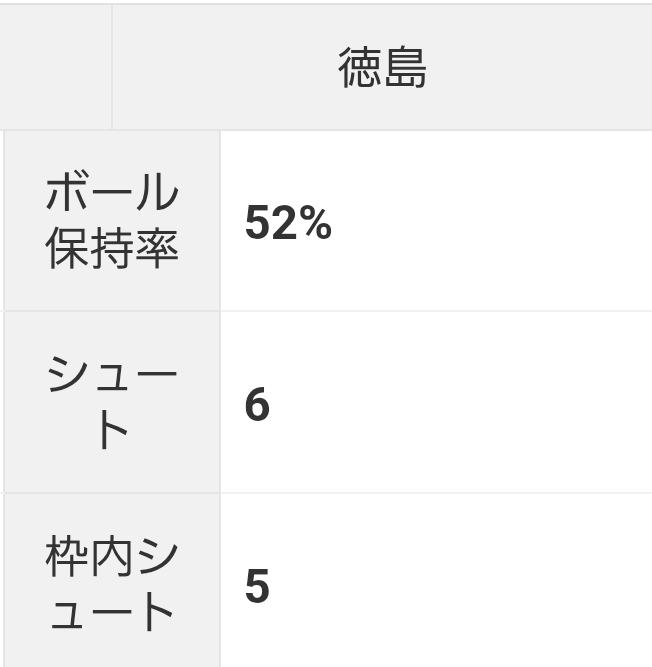This screenshot has width=652, height=667.
Task: Click the 徳島 column header
Action: tap(383, 68)
